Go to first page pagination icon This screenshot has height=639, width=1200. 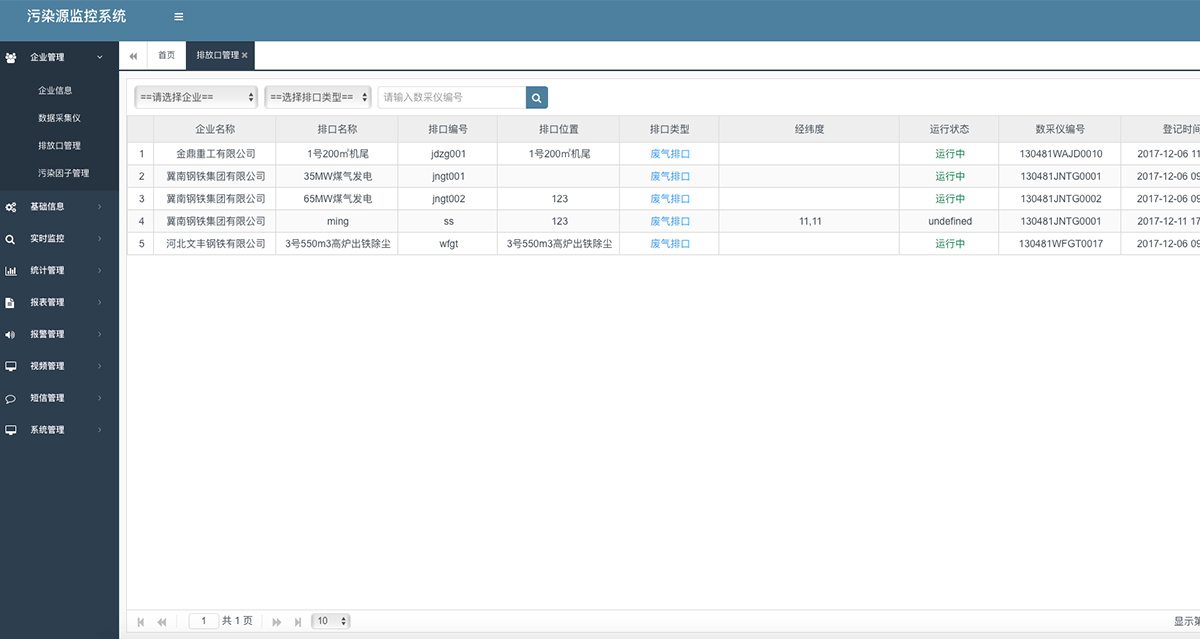[x=140, y=622]
